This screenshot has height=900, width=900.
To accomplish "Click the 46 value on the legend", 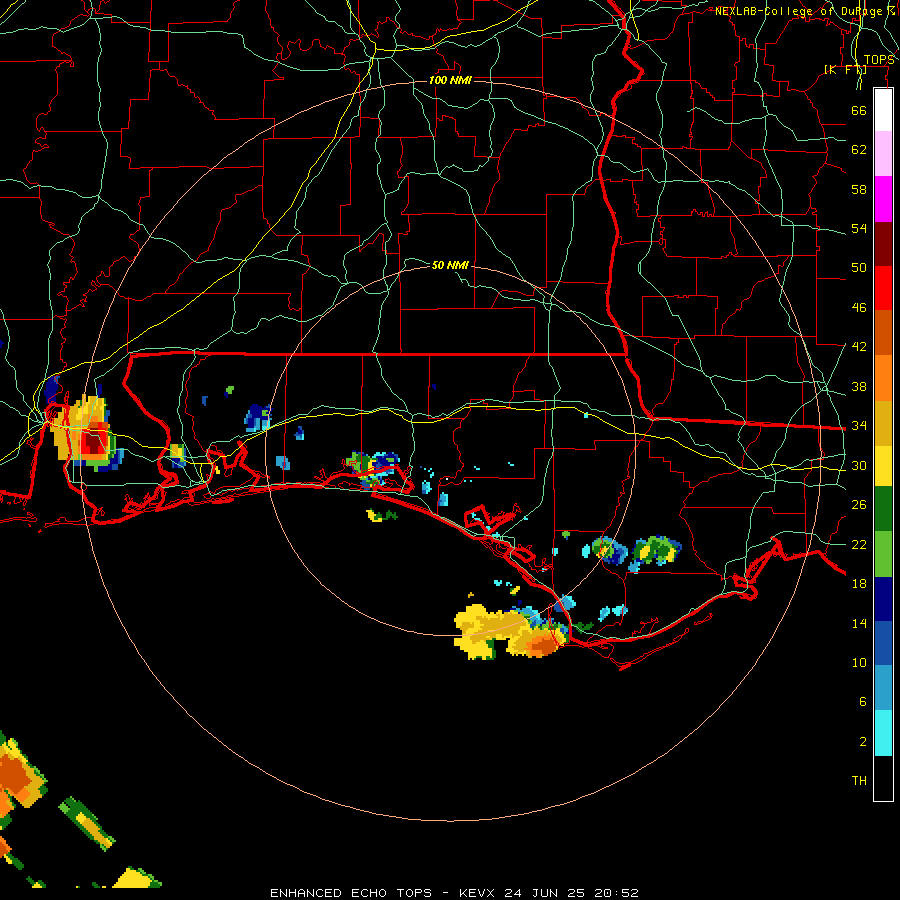I will pyautogui.click(x=859, y=308).
